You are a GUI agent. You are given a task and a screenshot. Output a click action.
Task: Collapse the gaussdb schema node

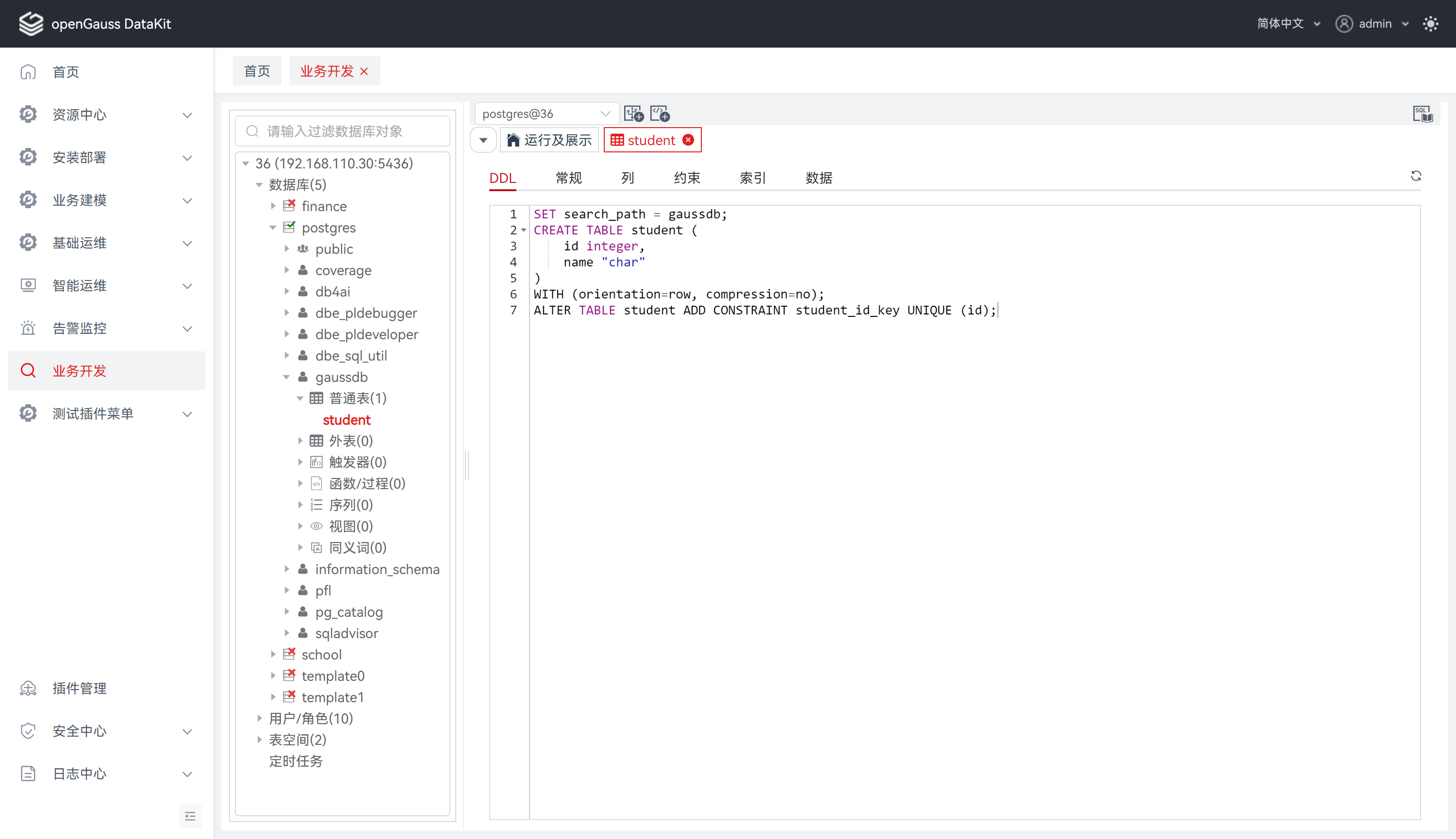point(286,378)
